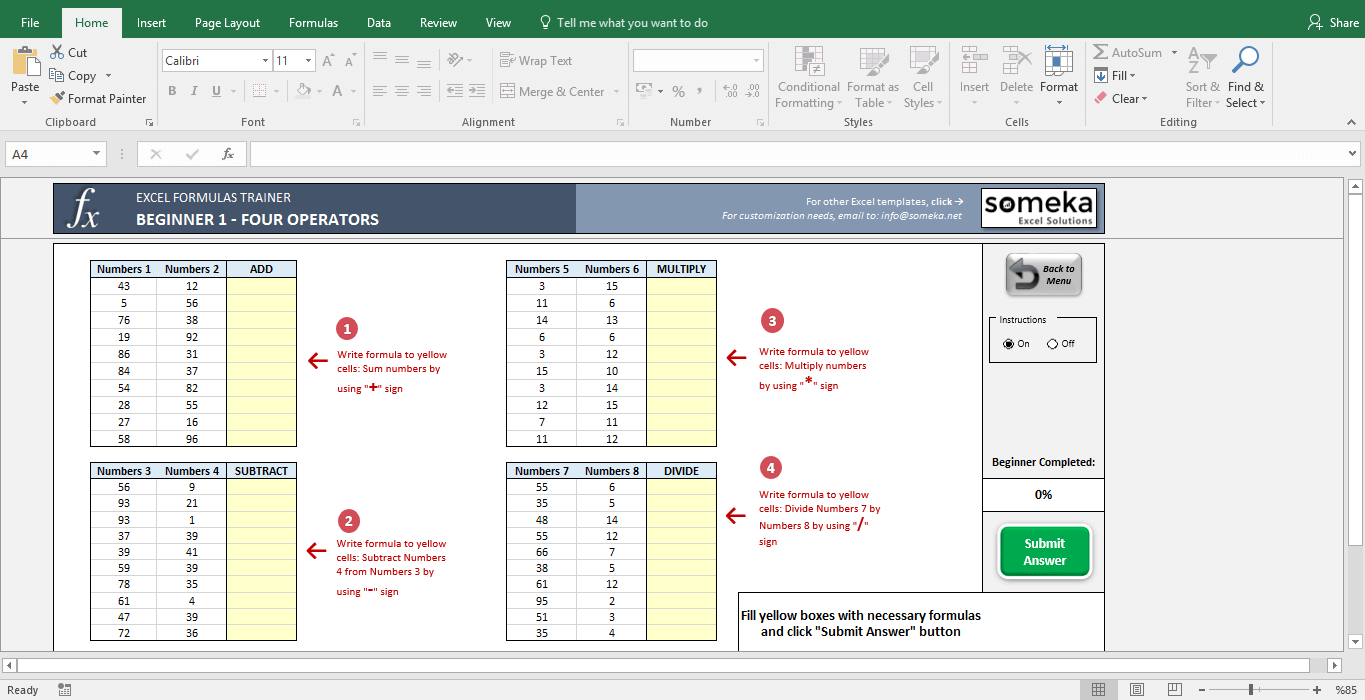Expand the formula bar chevron
The height and width of the screenshot is (700, 1365).
(x=1353, y=154)
